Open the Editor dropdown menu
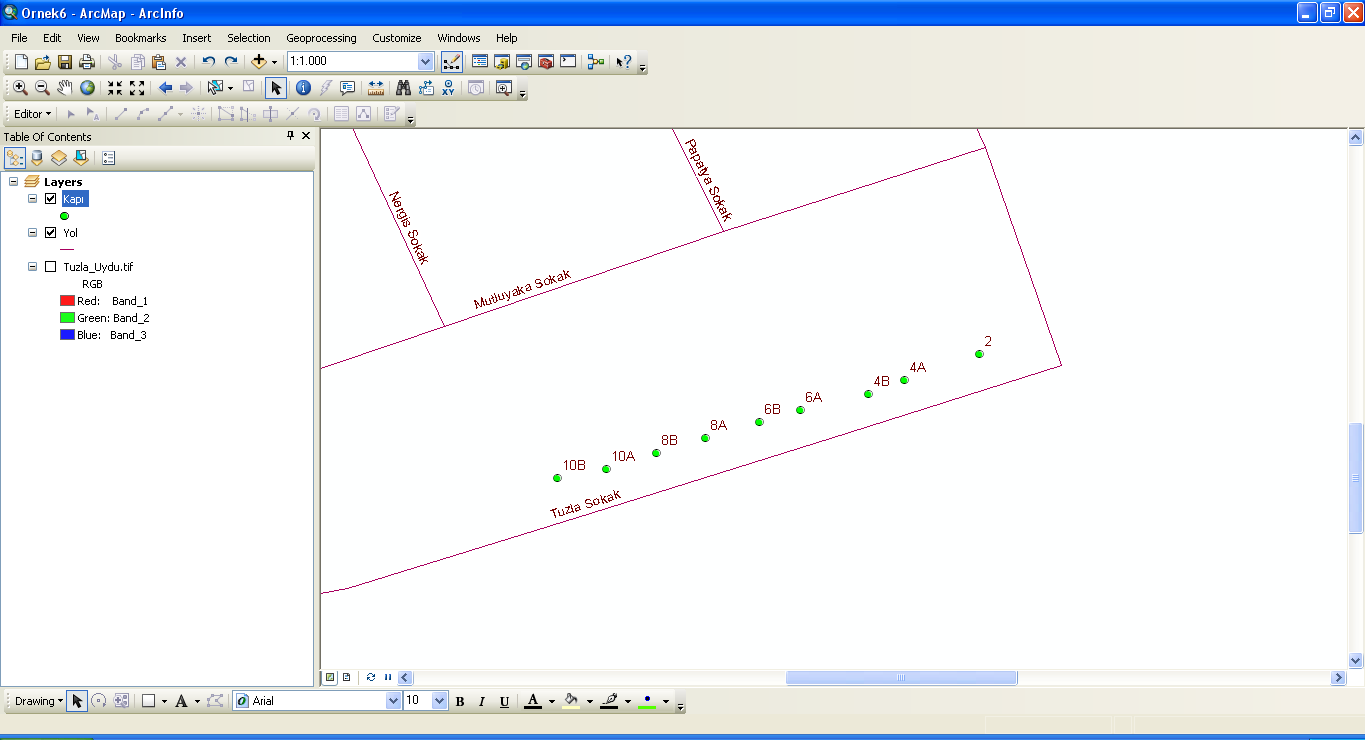 coord(32,114)
